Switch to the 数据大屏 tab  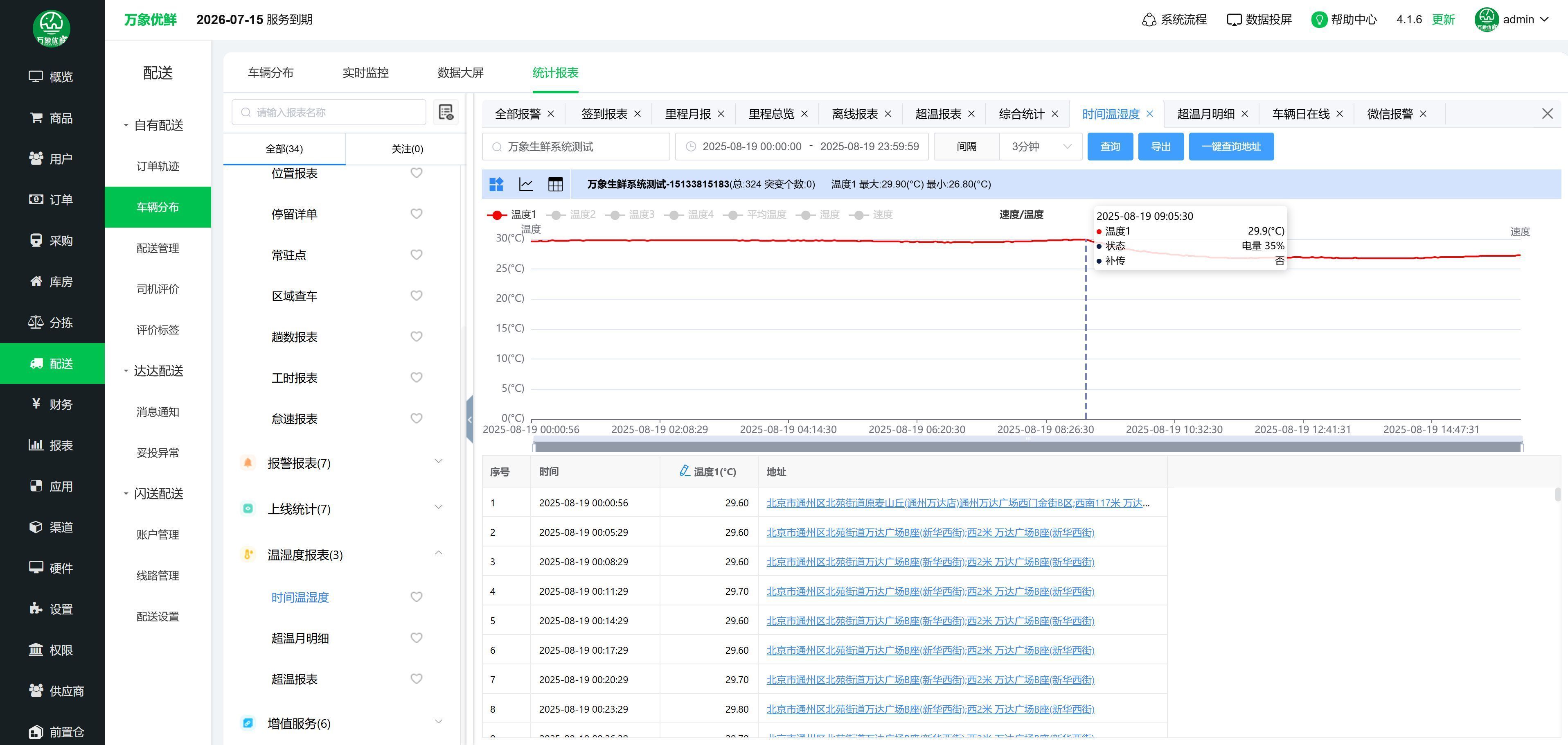pyautogui.click(x=460, y=72)
